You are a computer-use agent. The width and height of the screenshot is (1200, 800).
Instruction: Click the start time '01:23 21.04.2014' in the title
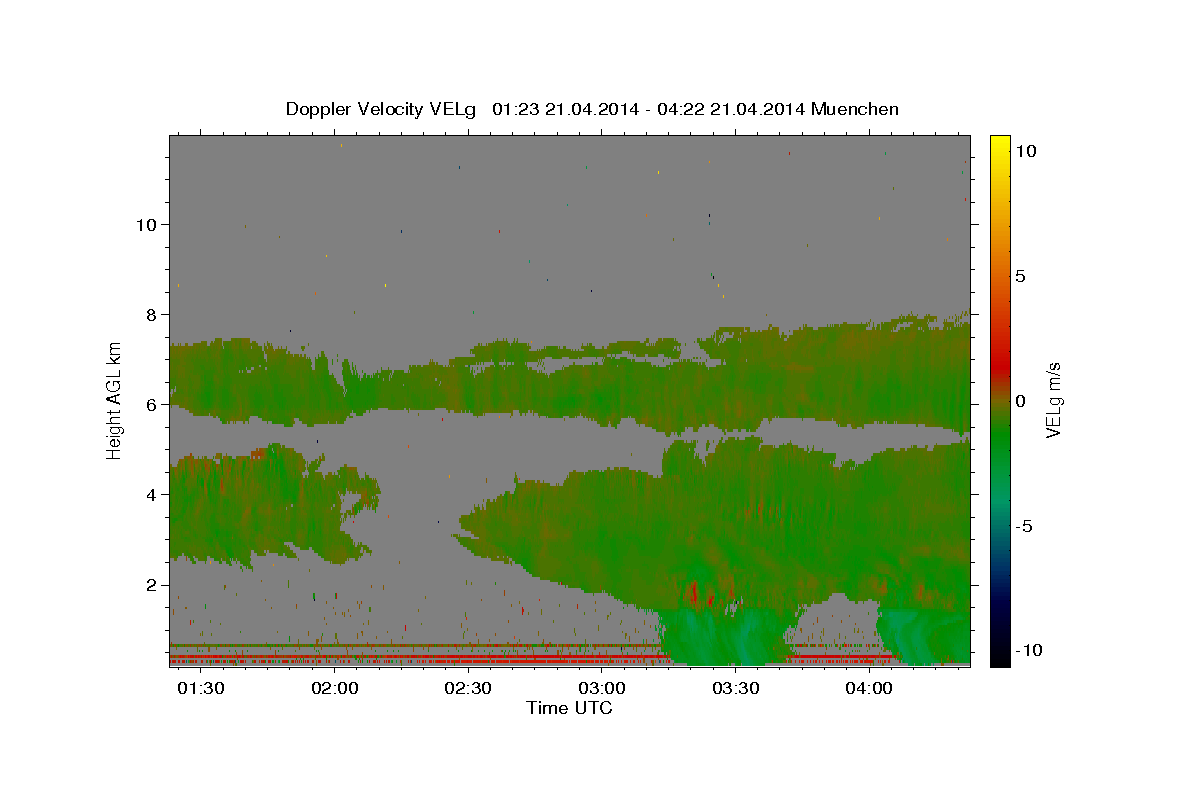pyautogui.click(x=565, y=109)
